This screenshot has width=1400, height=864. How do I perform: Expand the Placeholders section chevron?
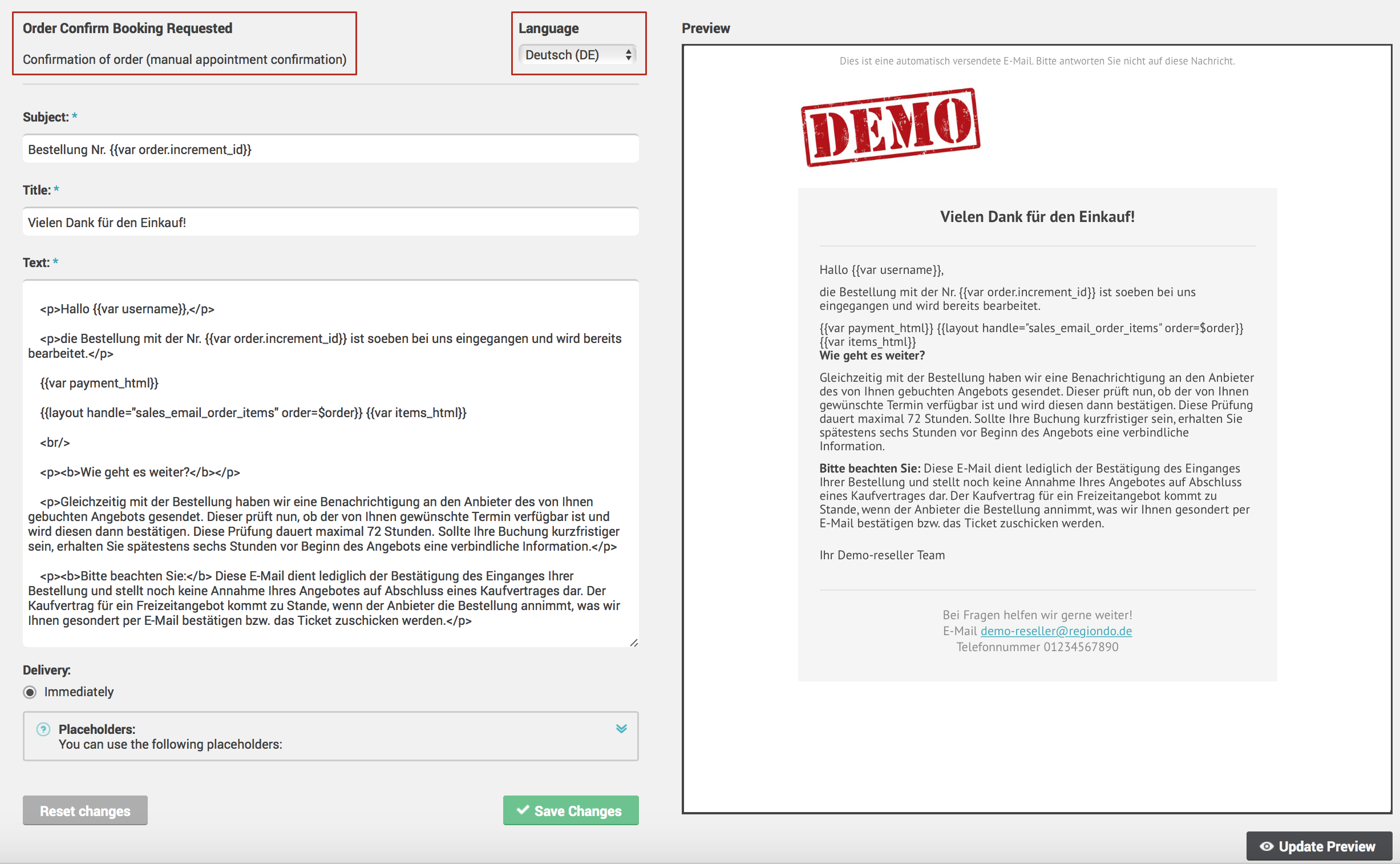pyautogui.click(x=621, y=729)
